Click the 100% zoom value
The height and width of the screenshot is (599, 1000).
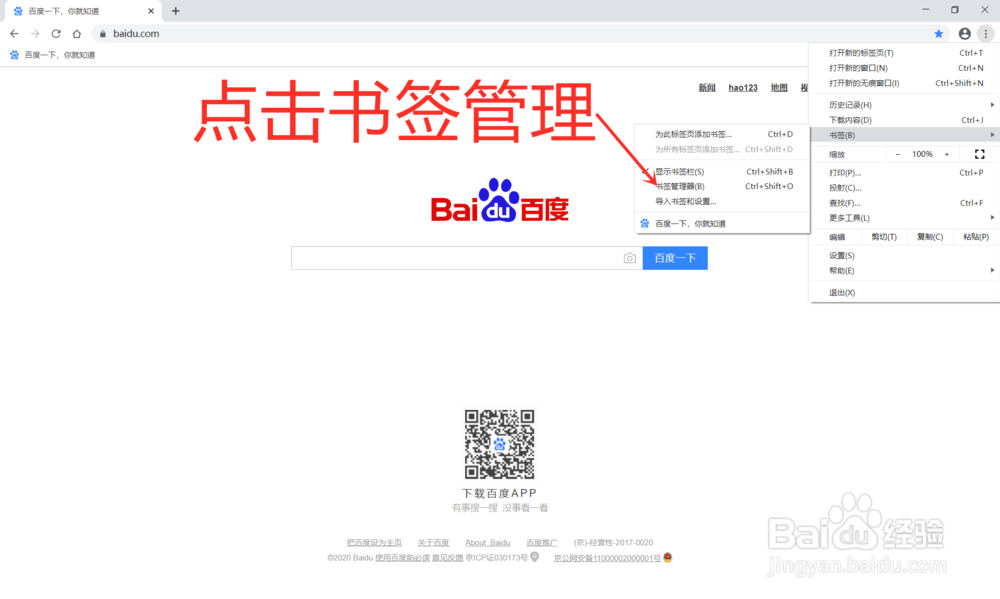(x=922, y=154)
